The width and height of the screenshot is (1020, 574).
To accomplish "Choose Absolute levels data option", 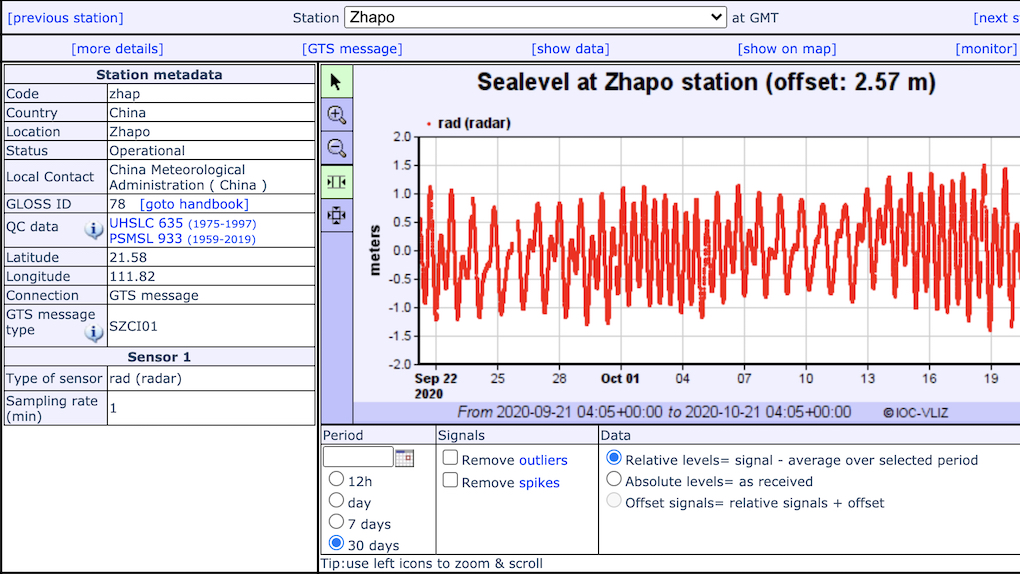I will tap(614, 480).
